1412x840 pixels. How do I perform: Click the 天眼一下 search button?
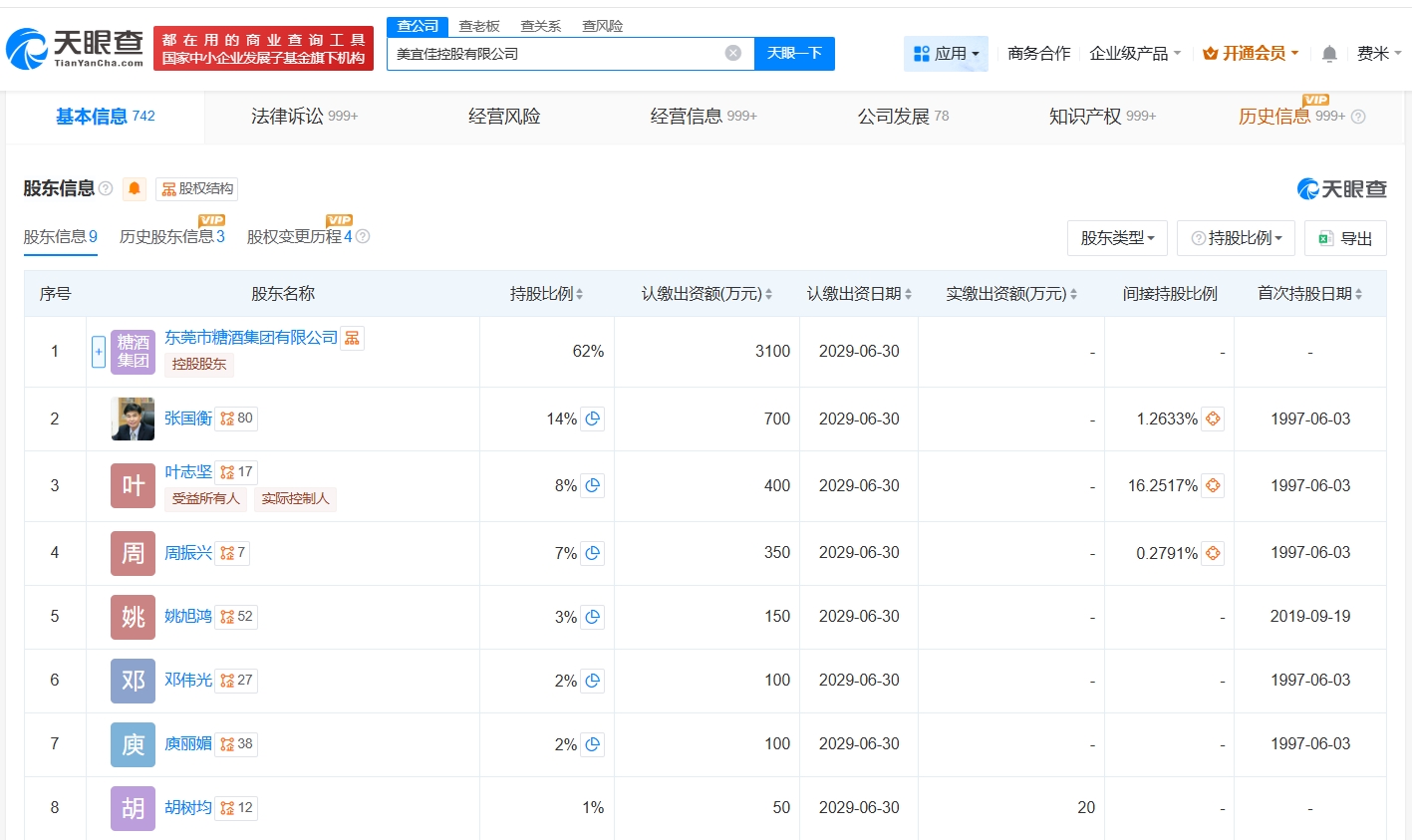(x=794, y=54)
